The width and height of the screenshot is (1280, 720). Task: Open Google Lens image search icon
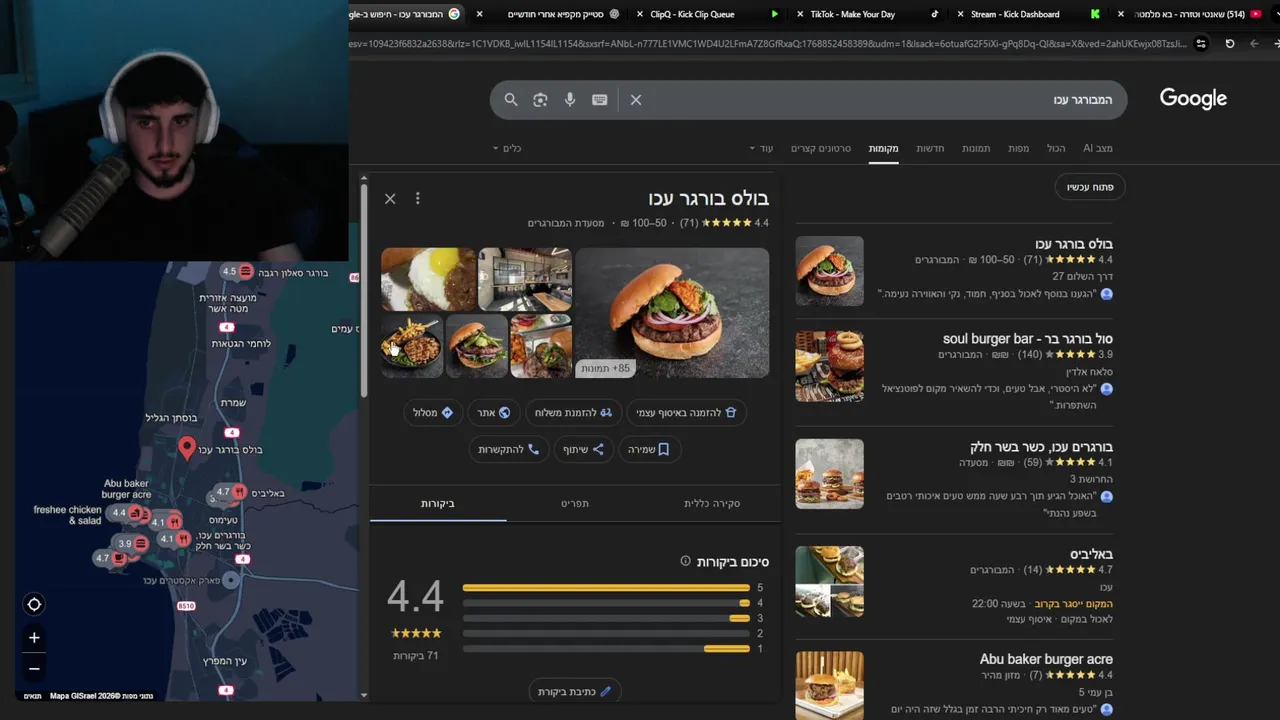540,100
